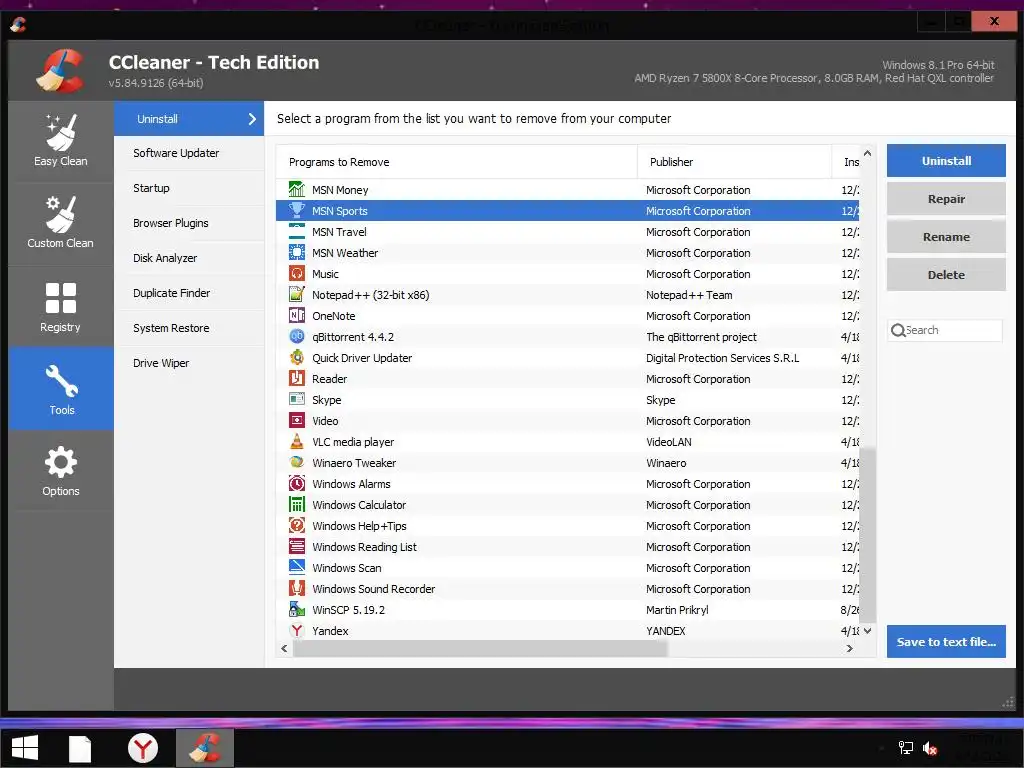The height and width of the screenshot is (768, 1024).
Task: Select the Windows Reading List row
Action: [x=568, y=547]
